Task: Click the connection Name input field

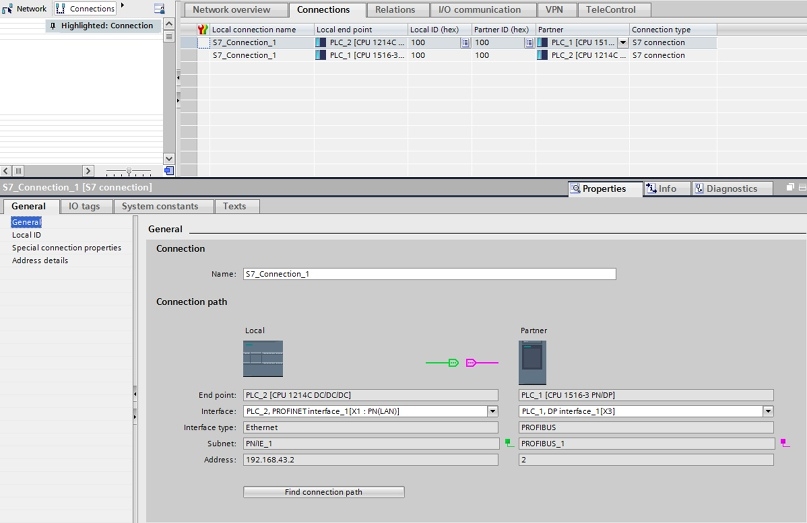Action: tap(429, 274)
